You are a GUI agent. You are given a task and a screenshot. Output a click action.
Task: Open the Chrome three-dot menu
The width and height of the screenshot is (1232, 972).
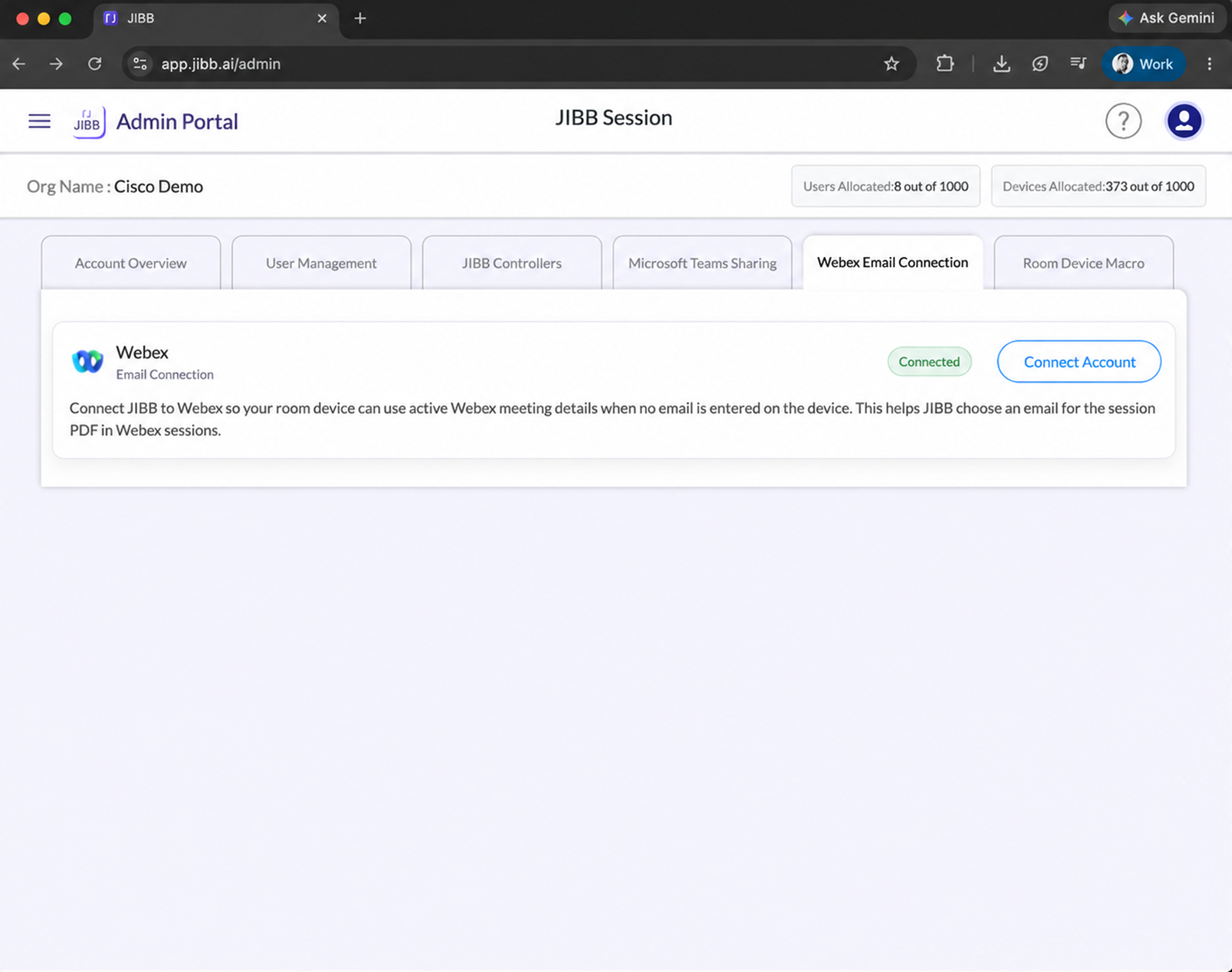1209,64
